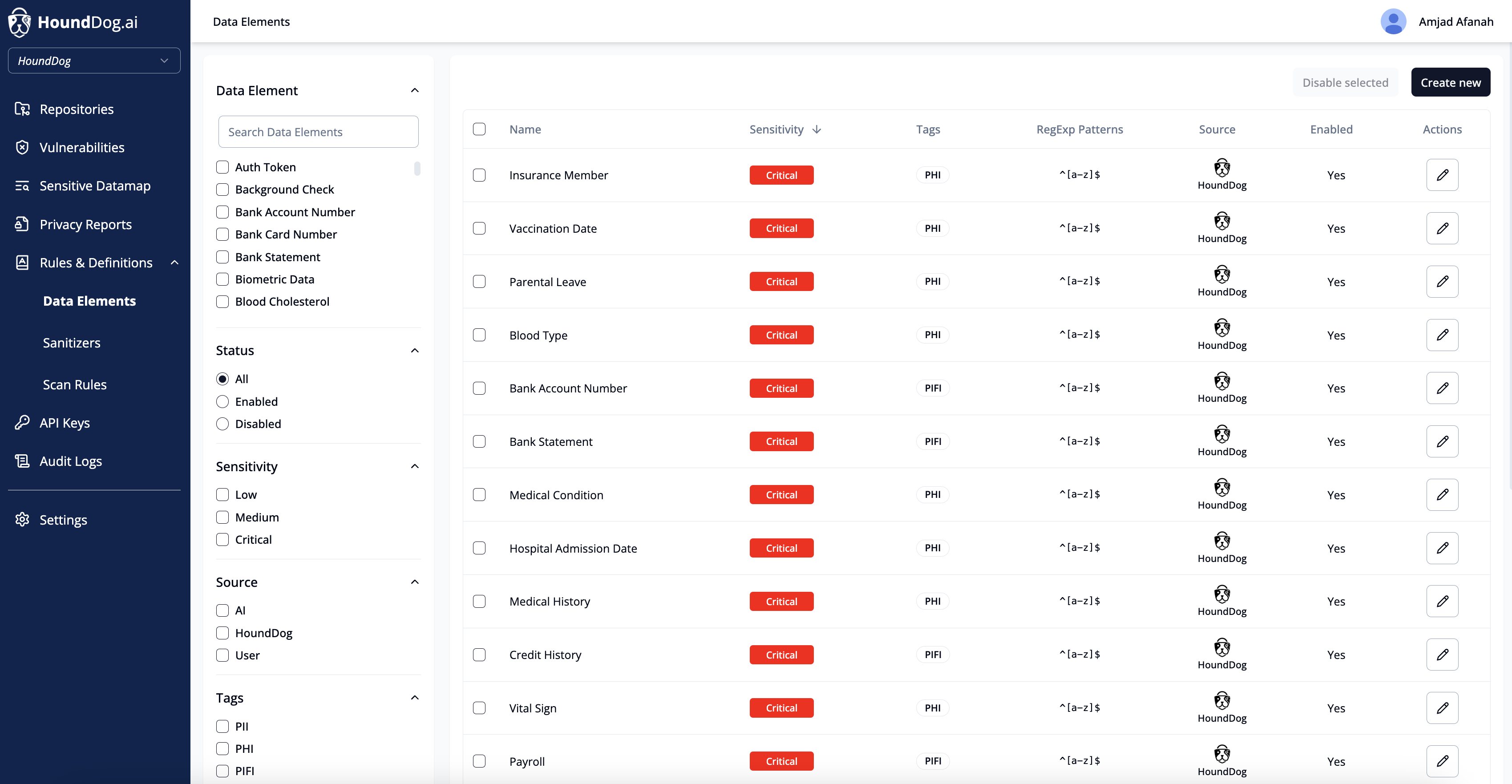This screenshot has height=784, width=1512.
Task: Click the Rules & Definitions icon
Action: tap(22, 263)
